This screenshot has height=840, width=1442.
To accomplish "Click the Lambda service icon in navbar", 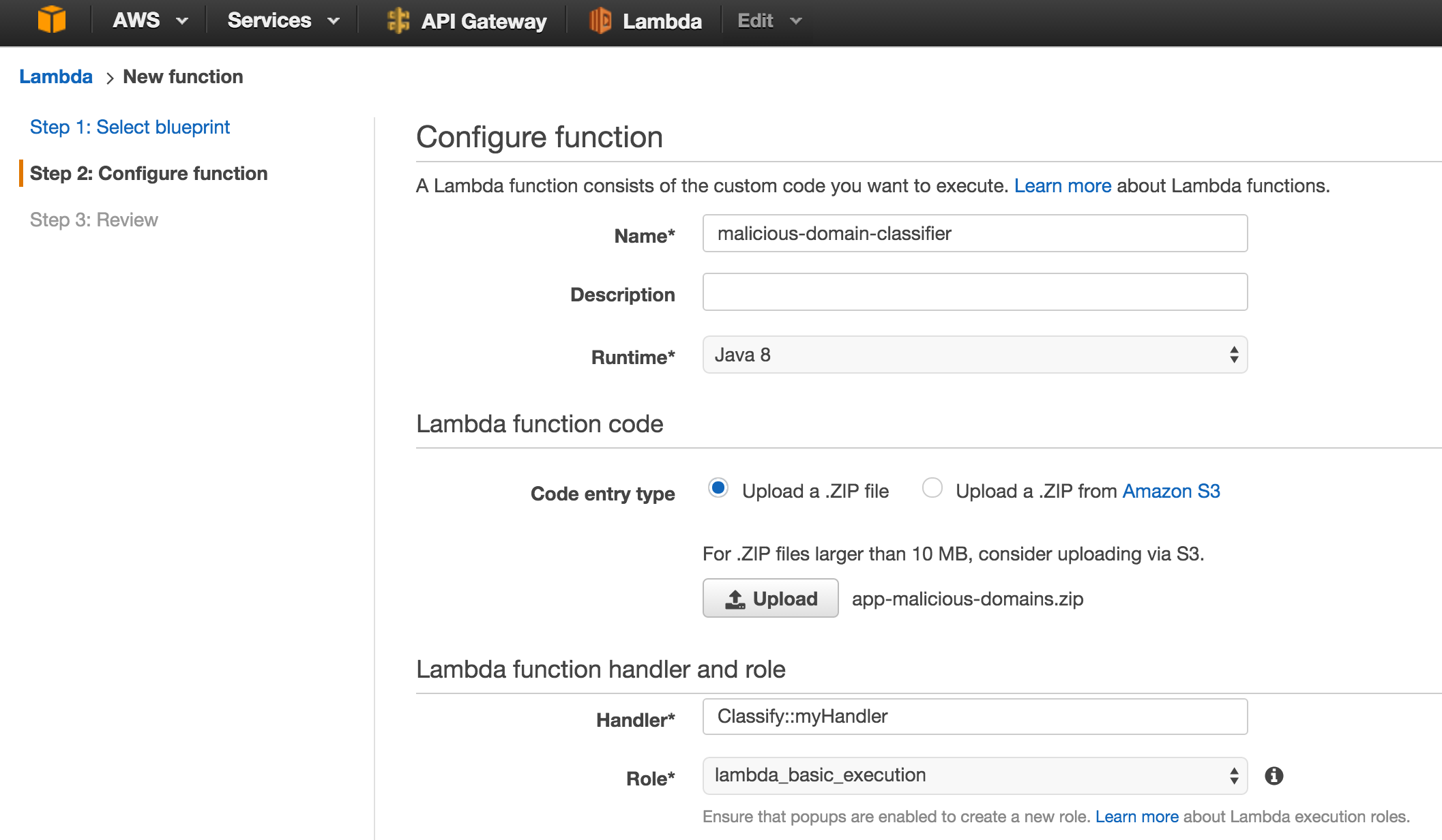I will tap(600, 20).
